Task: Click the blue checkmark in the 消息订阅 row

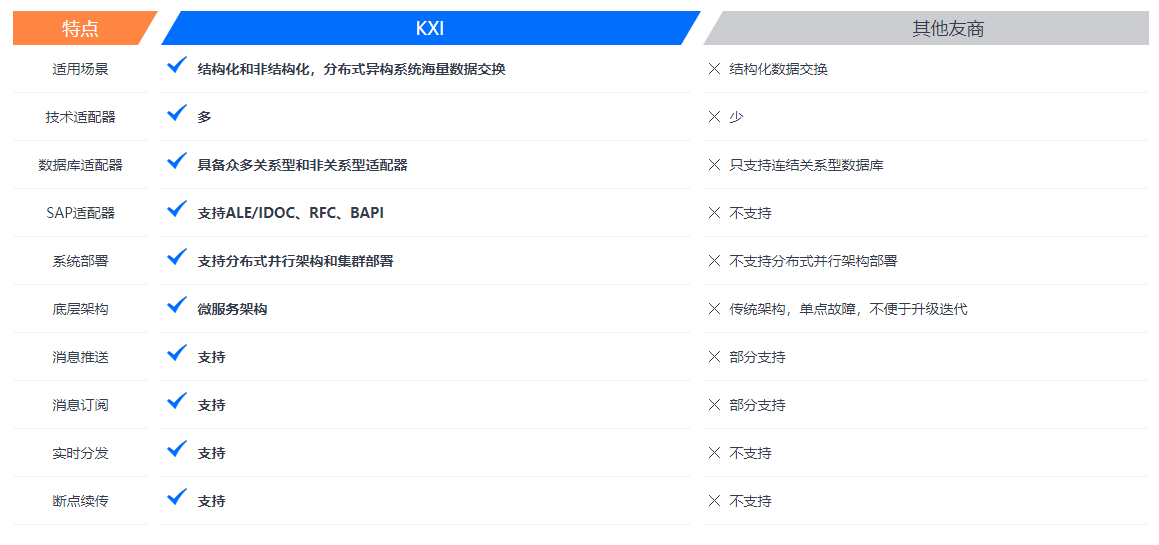Action: [177, 402]
